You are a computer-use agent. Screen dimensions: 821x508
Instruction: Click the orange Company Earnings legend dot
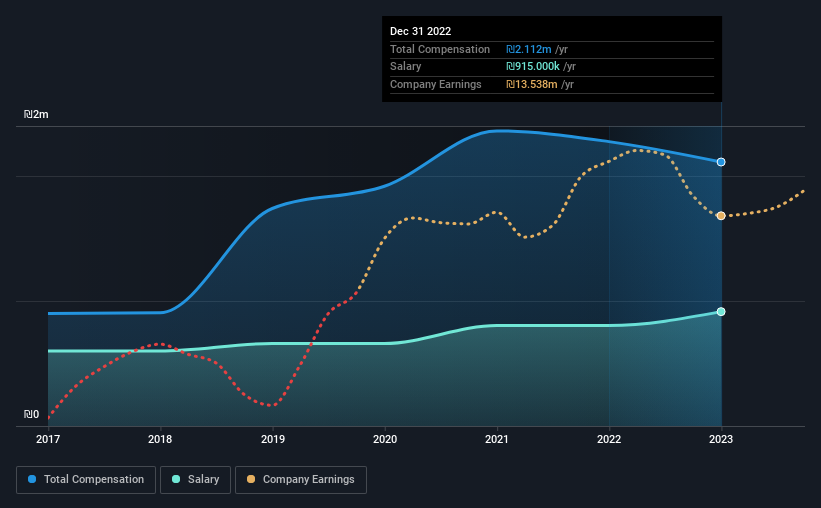(251, 479)
